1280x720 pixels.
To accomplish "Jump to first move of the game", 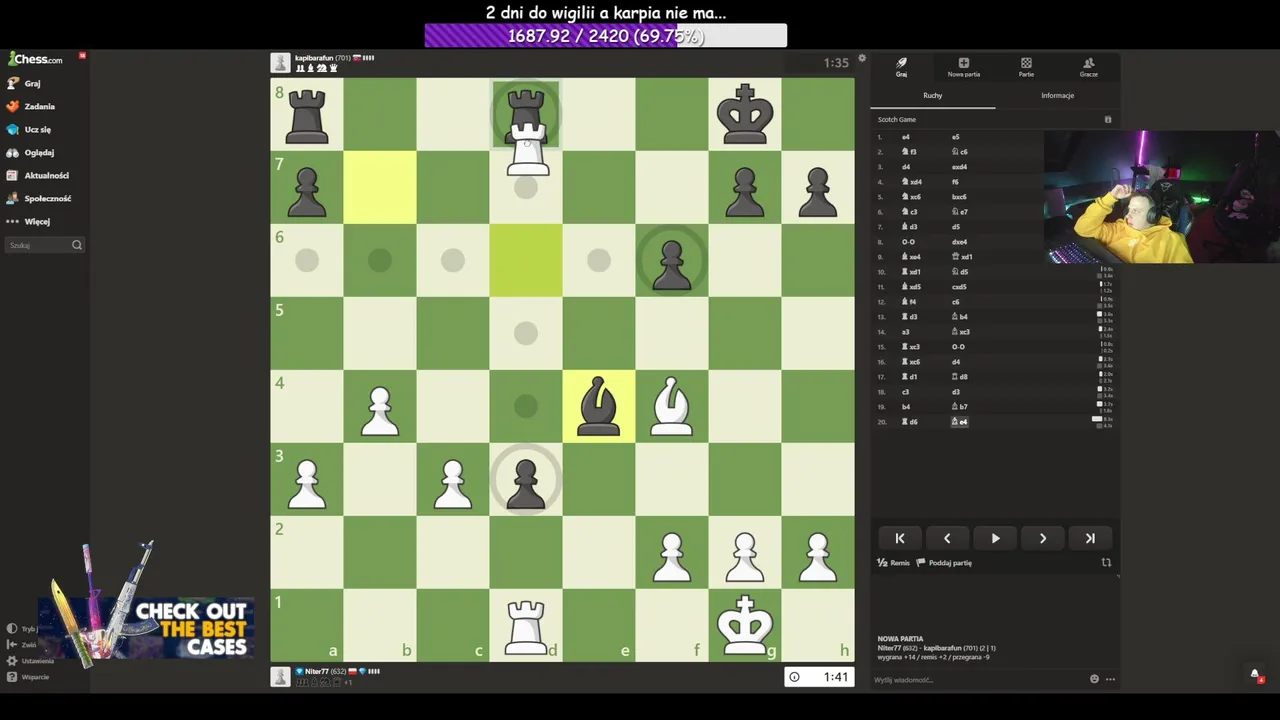I will click(899, 538).
